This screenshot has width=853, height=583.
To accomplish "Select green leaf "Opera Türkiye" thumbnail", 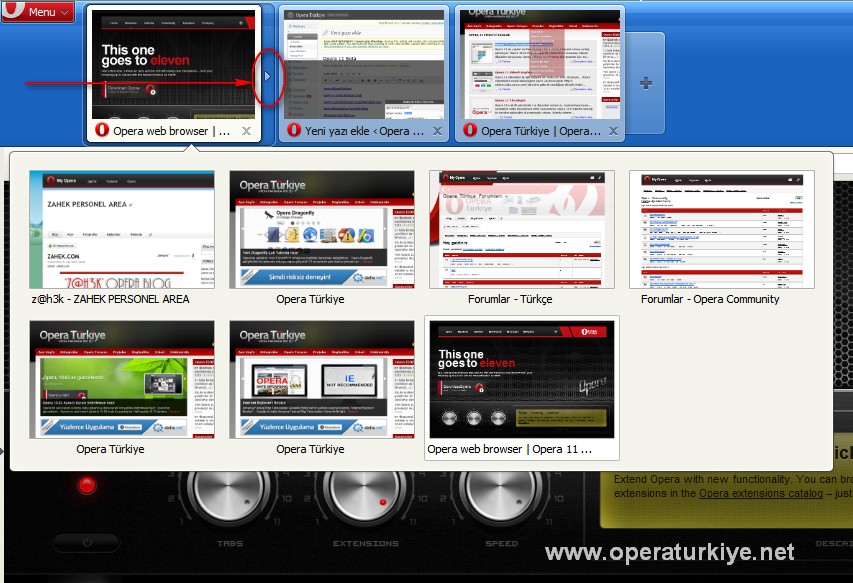I will [122, 380].
